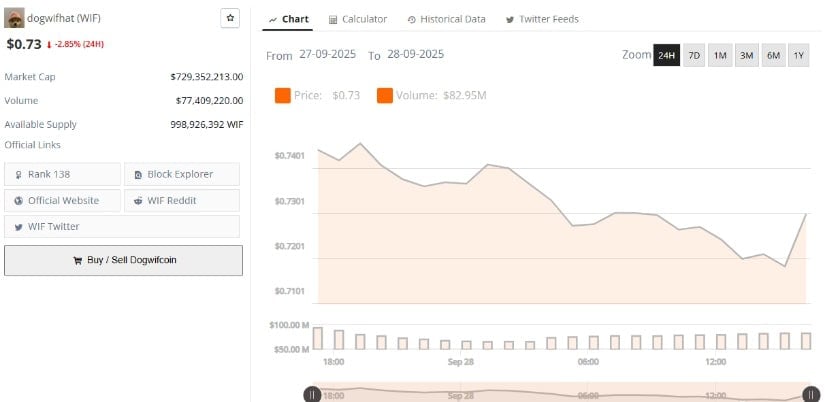Click the right range navigator handle

pyautogui.click(x=812, y=395)
